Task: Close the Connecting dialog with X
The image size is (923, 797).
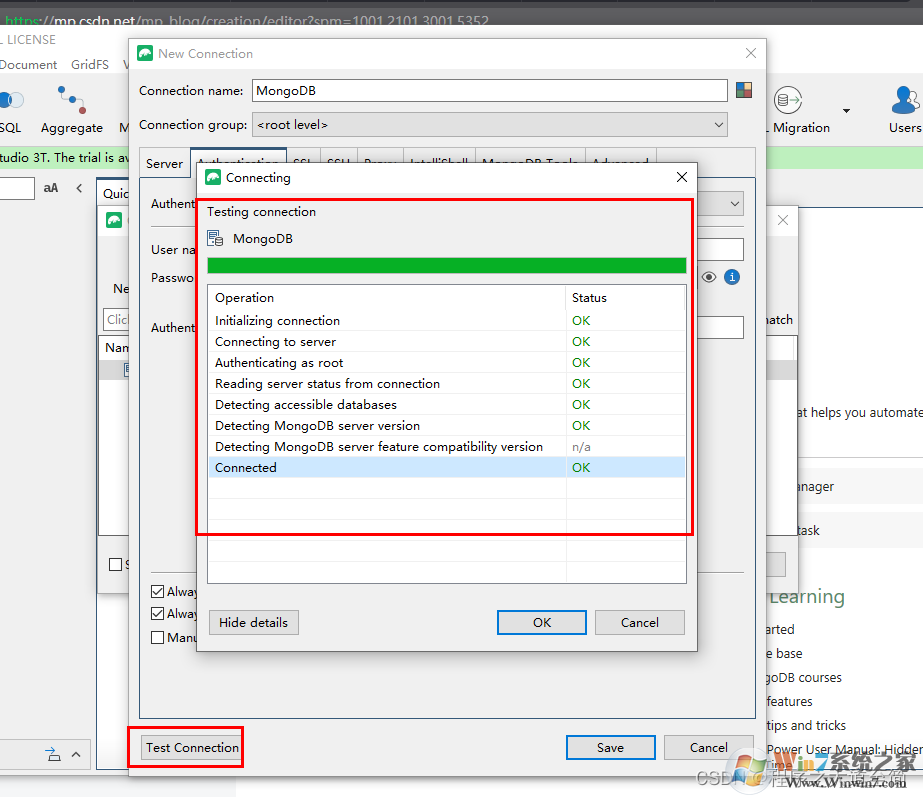Action: point(682,177)
